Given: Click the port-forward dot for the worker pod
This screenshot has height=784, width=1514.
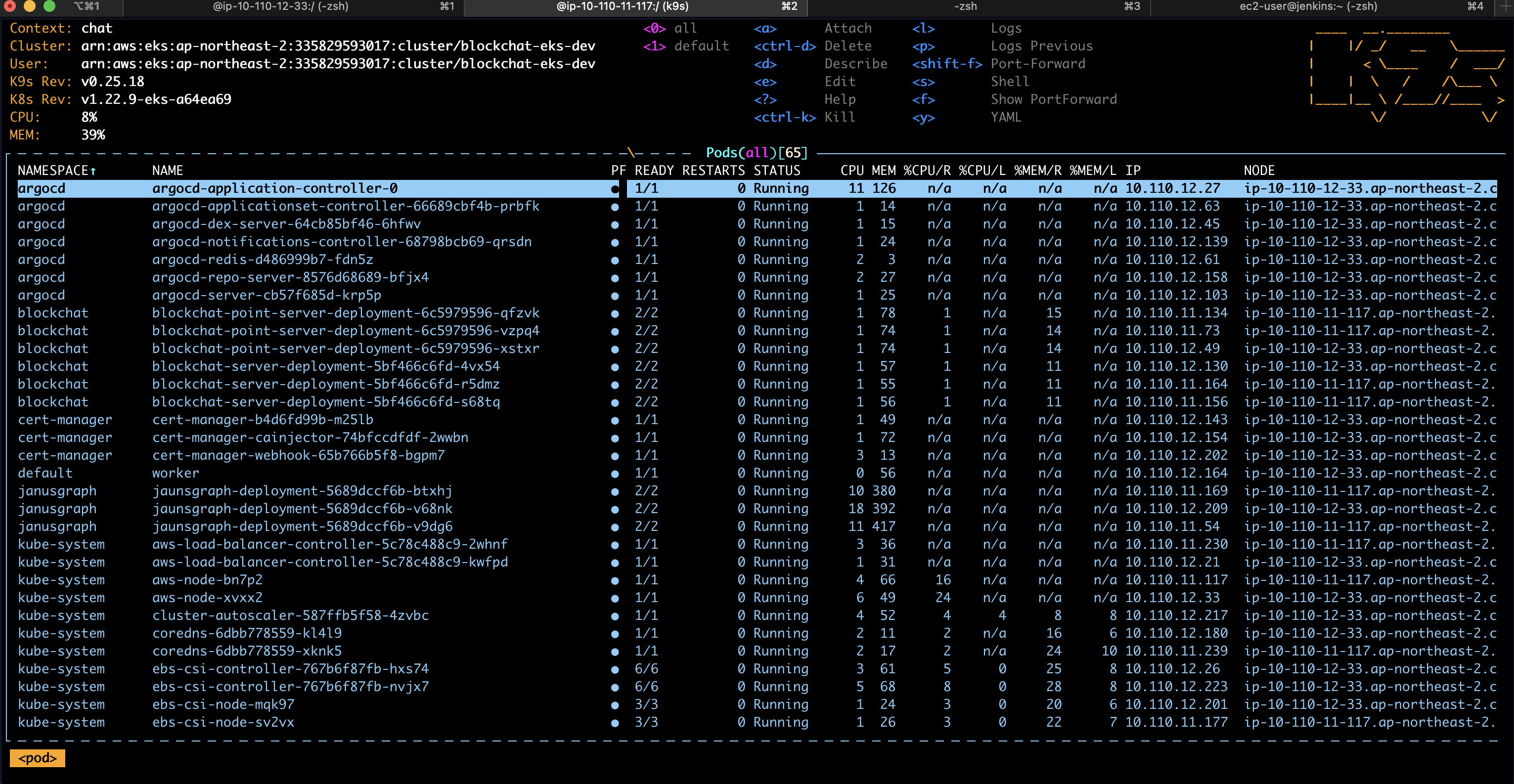Looking at the screenshot, I should (614, 474).
